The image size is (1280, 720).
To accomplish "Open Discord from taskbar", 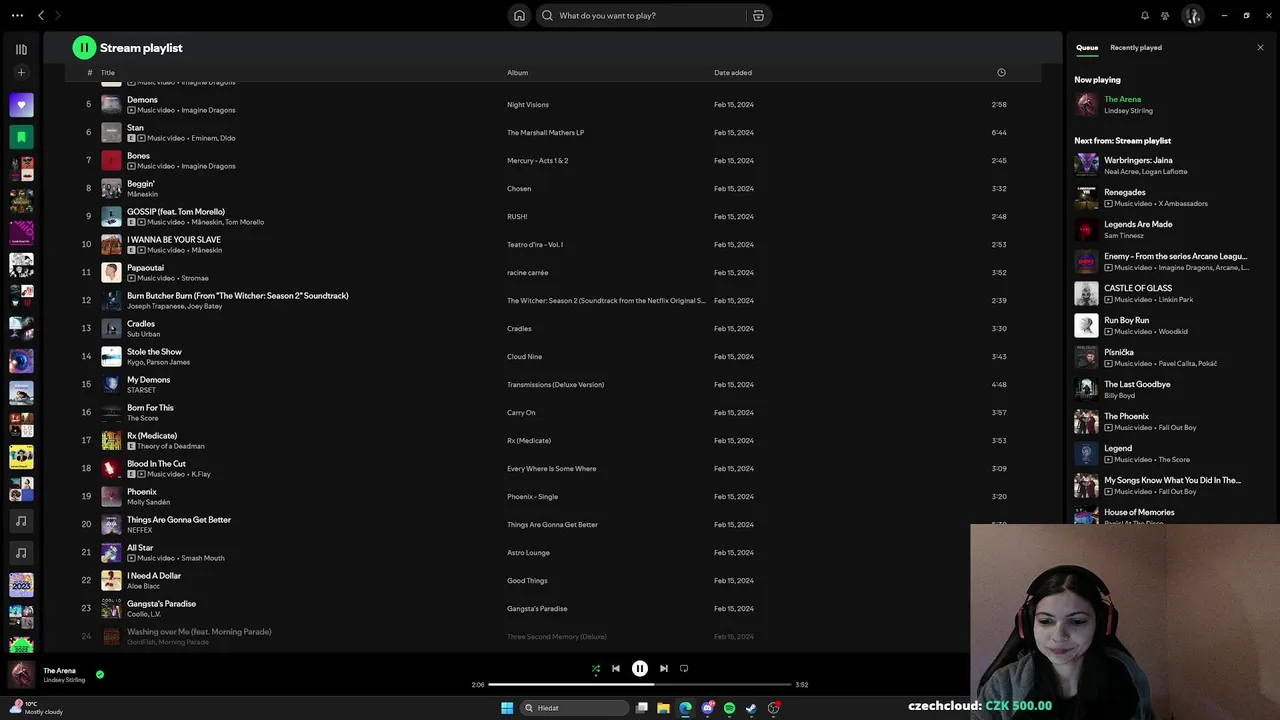I will tap(707, 708).
